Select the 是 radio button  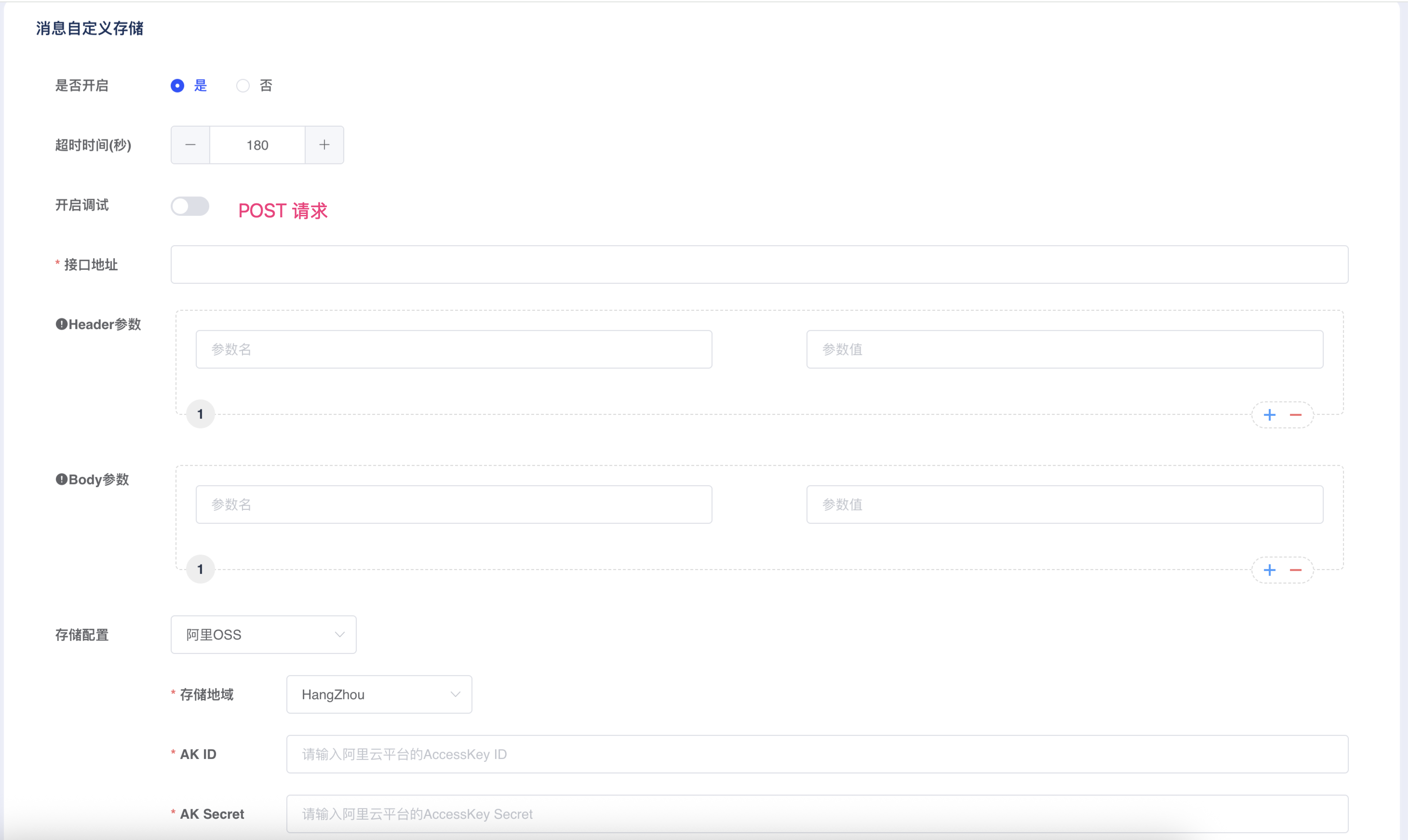point(177,85)
